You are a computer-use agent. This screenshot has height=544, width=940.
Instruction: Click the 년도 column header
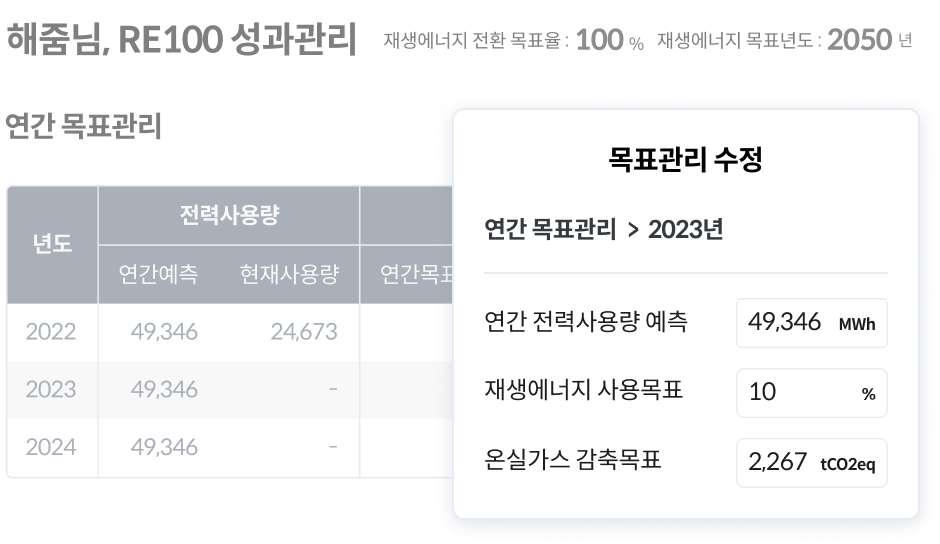click(52, 244)
